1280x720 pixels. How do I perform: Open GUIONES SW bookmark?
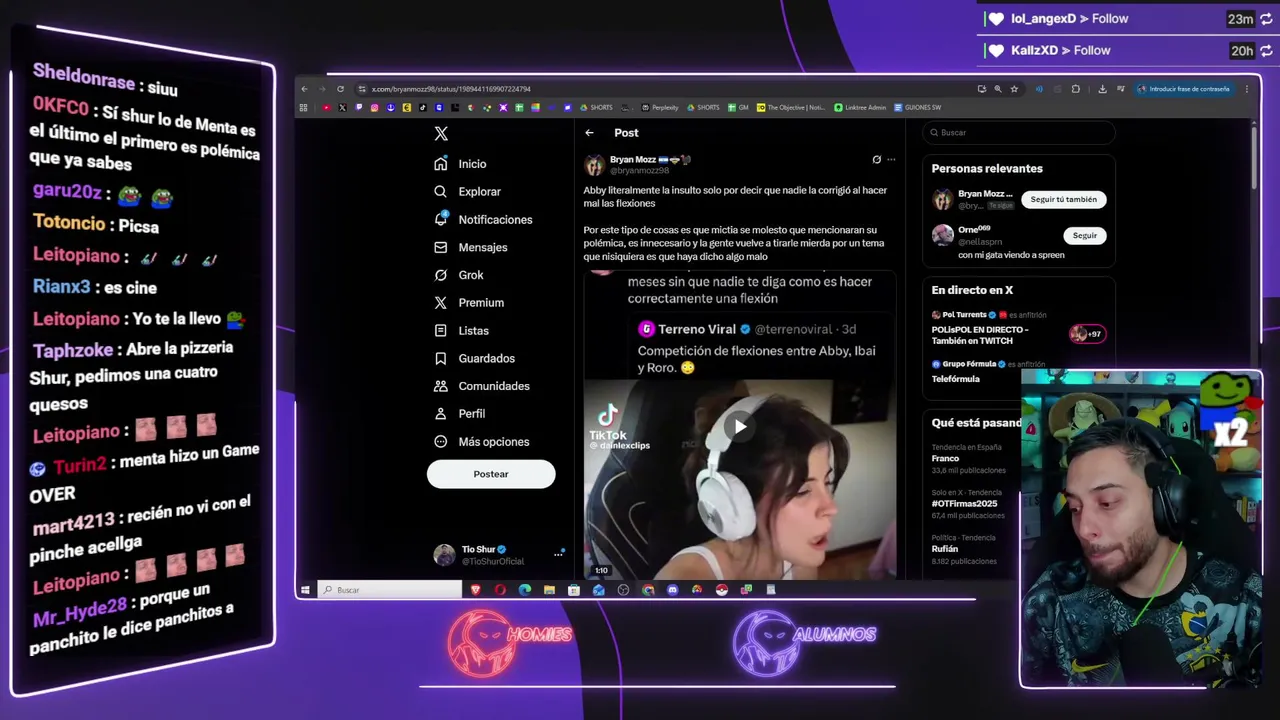918,108
